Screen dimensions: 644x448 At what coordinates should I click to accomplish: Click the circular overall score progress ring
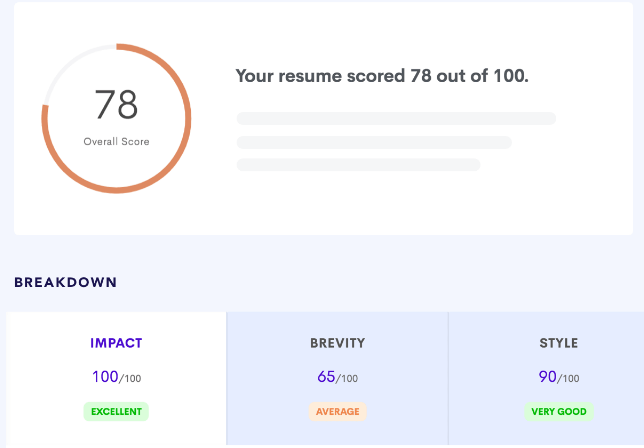(x=116, y=118)
